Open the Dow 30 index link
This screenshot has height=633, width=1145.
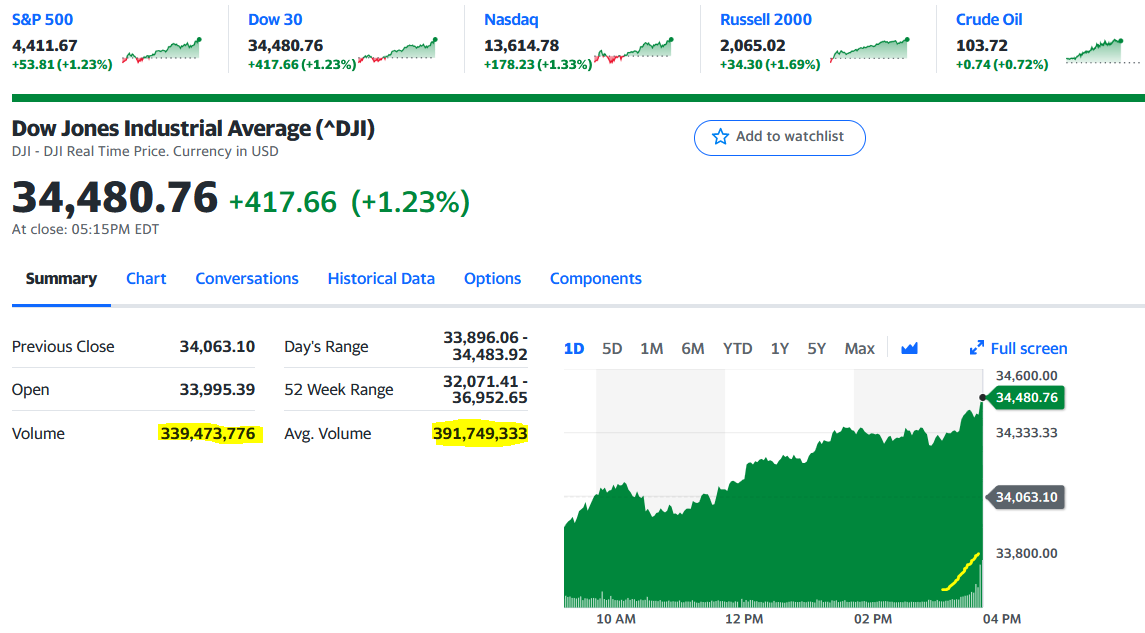coord(275,20)
